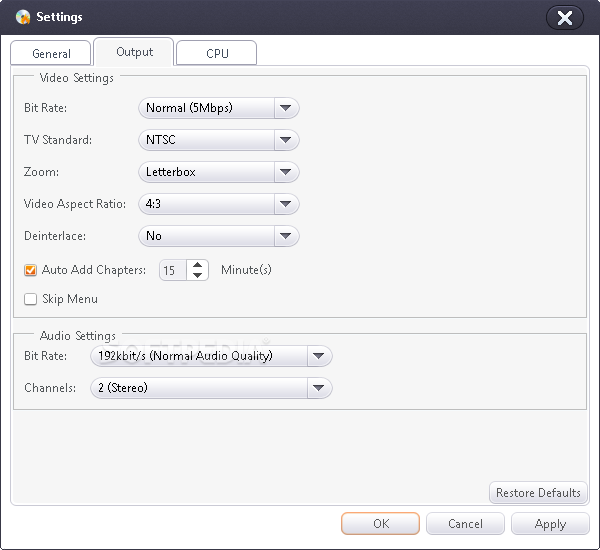Click the chapter minutes field showing 15
This screenshot has height=550, width=600.
(173, 270)
